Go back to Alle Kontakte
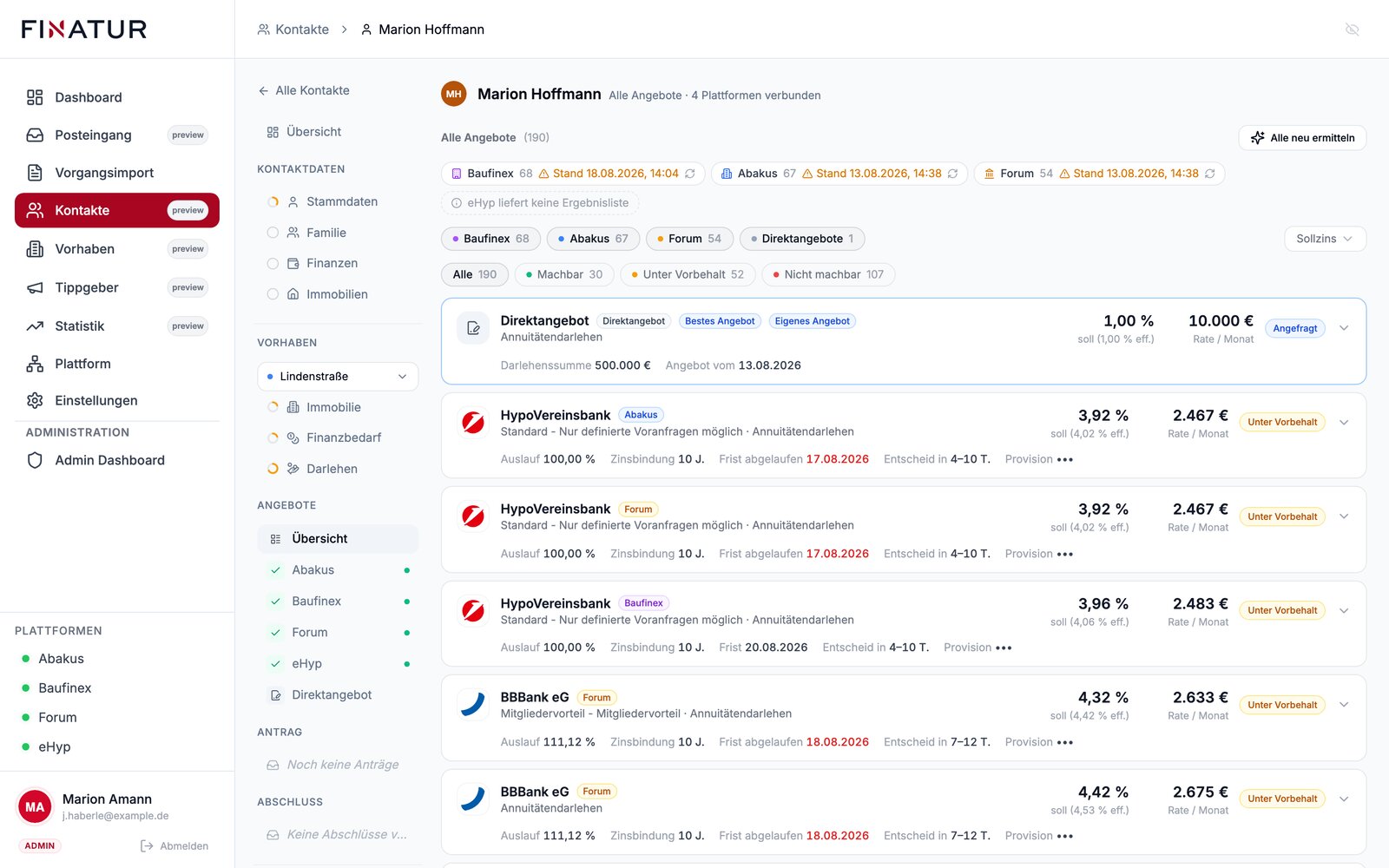The image size is (1389, 868). [304, 90]
